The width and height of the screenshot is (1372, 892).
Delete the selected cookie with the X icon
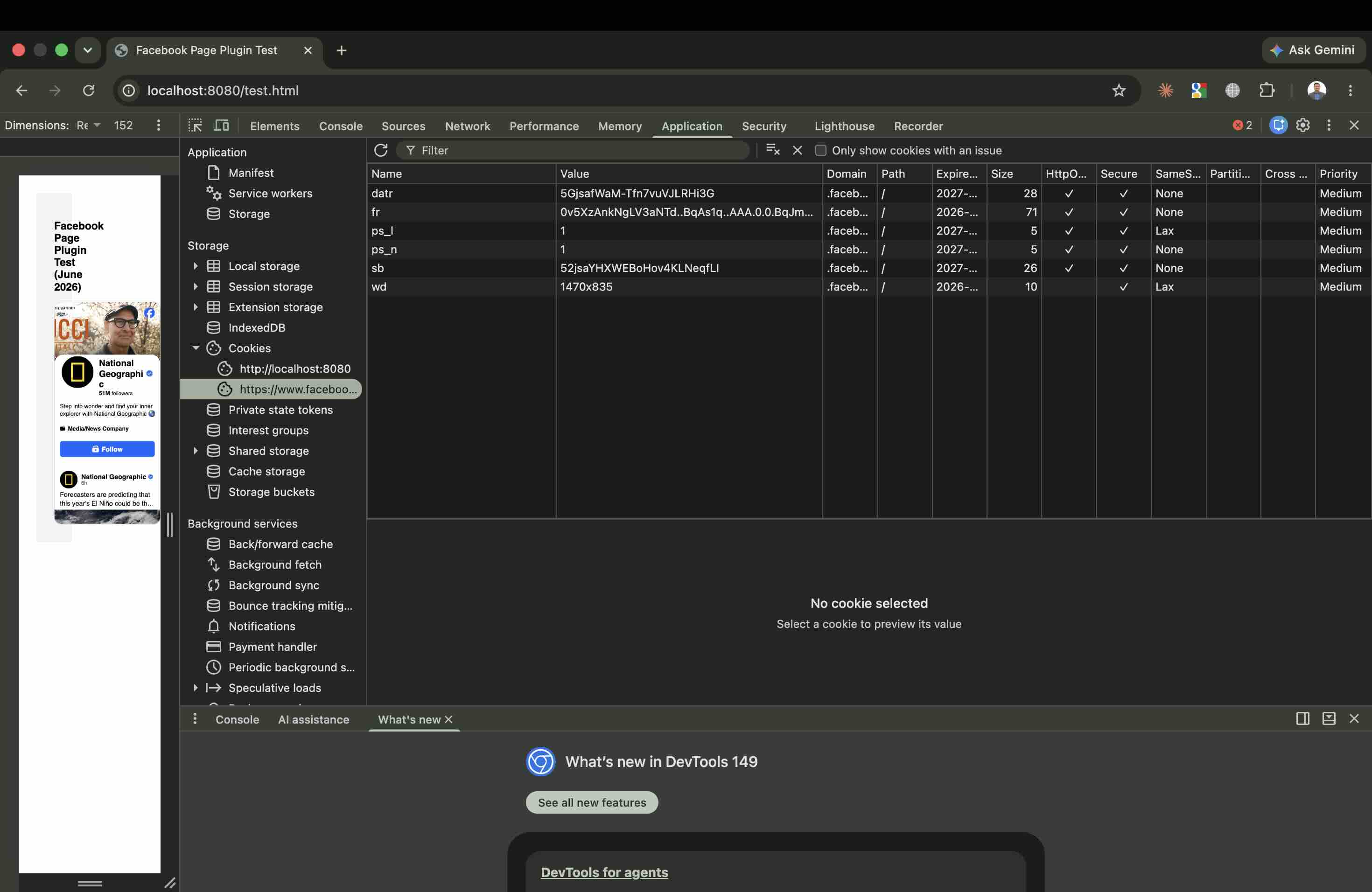(x=797, y=150)
